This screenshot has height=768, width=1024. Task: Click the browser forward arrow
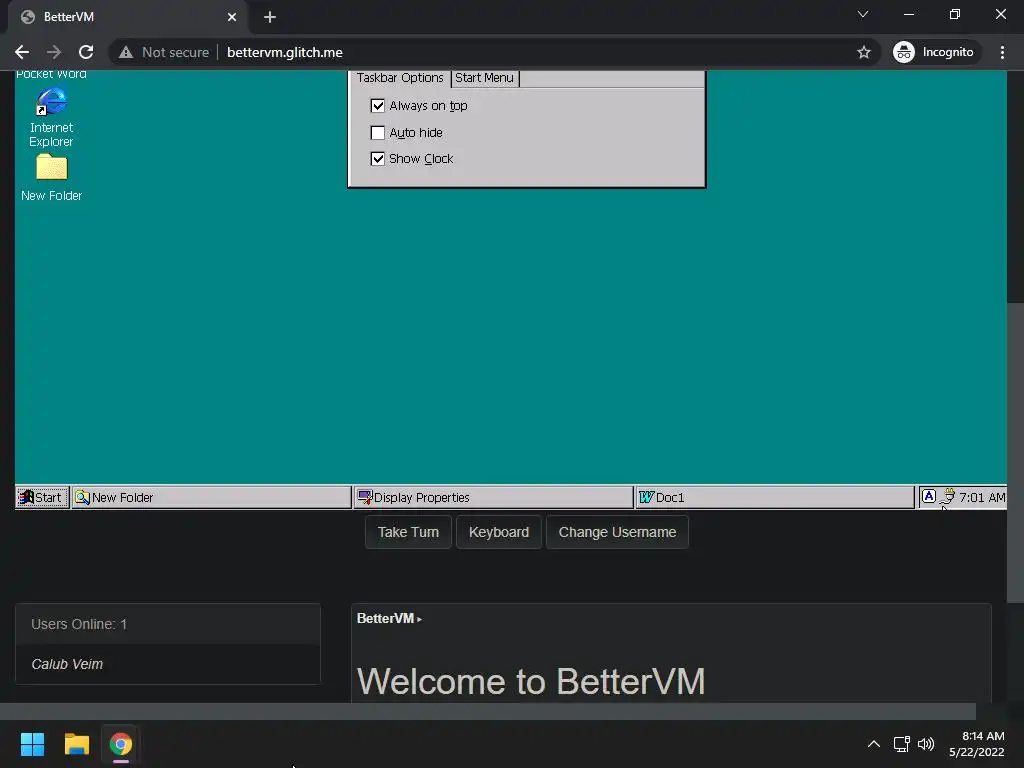click(54, 52)
